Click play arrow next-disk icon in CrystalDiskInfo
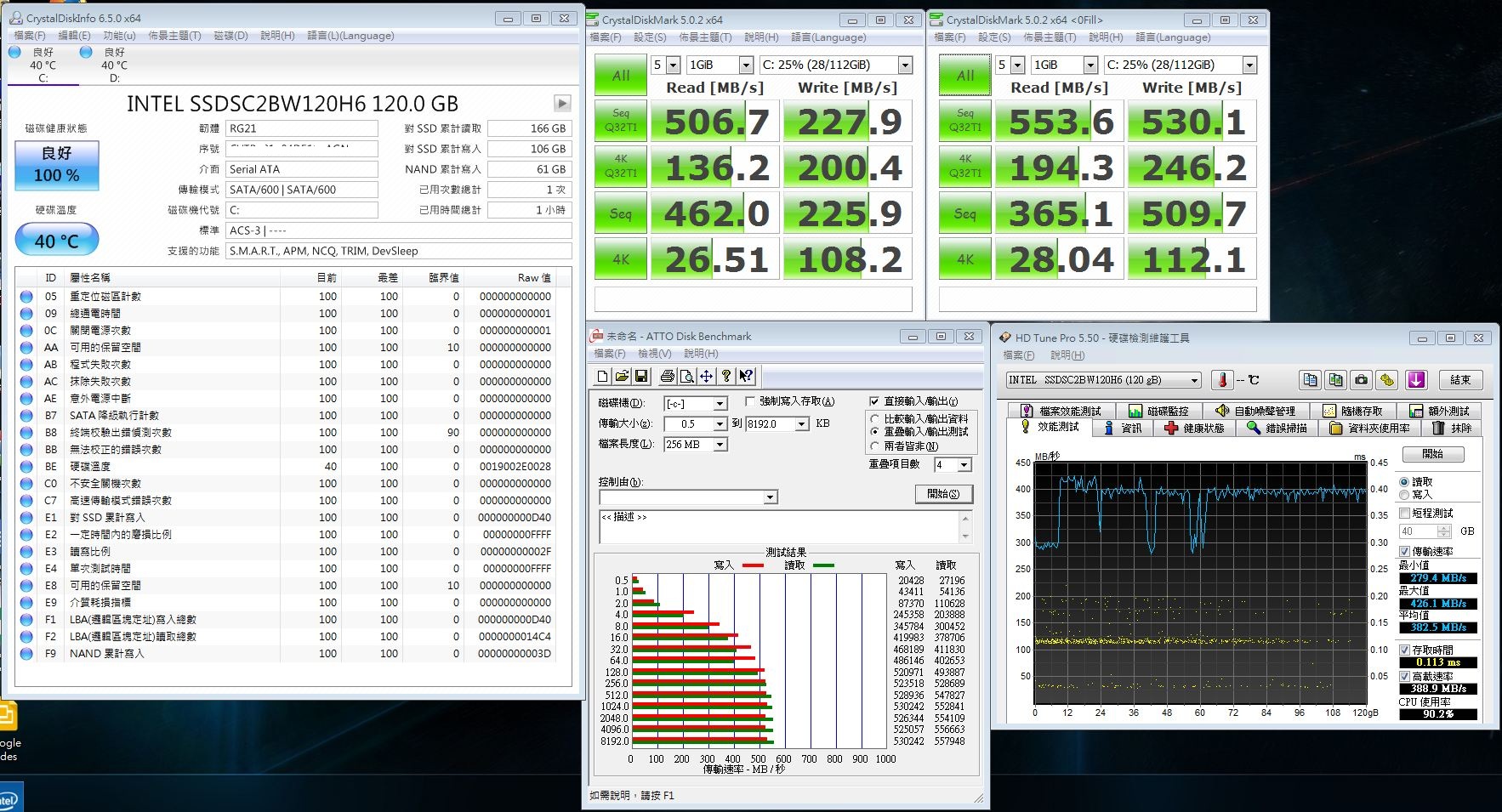 point(562,103)
